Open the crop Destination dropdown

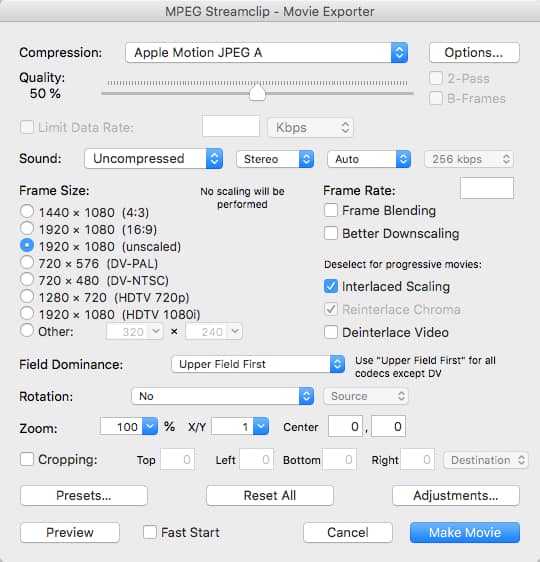(486, 460)
